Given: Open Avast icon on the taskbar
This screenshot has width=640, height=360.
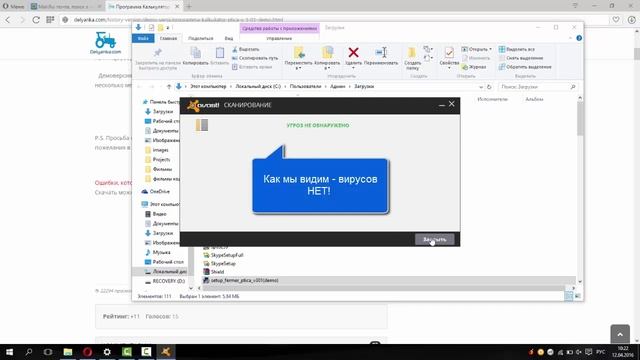Looking at the screenshot, I should click(x=166, y=351).
